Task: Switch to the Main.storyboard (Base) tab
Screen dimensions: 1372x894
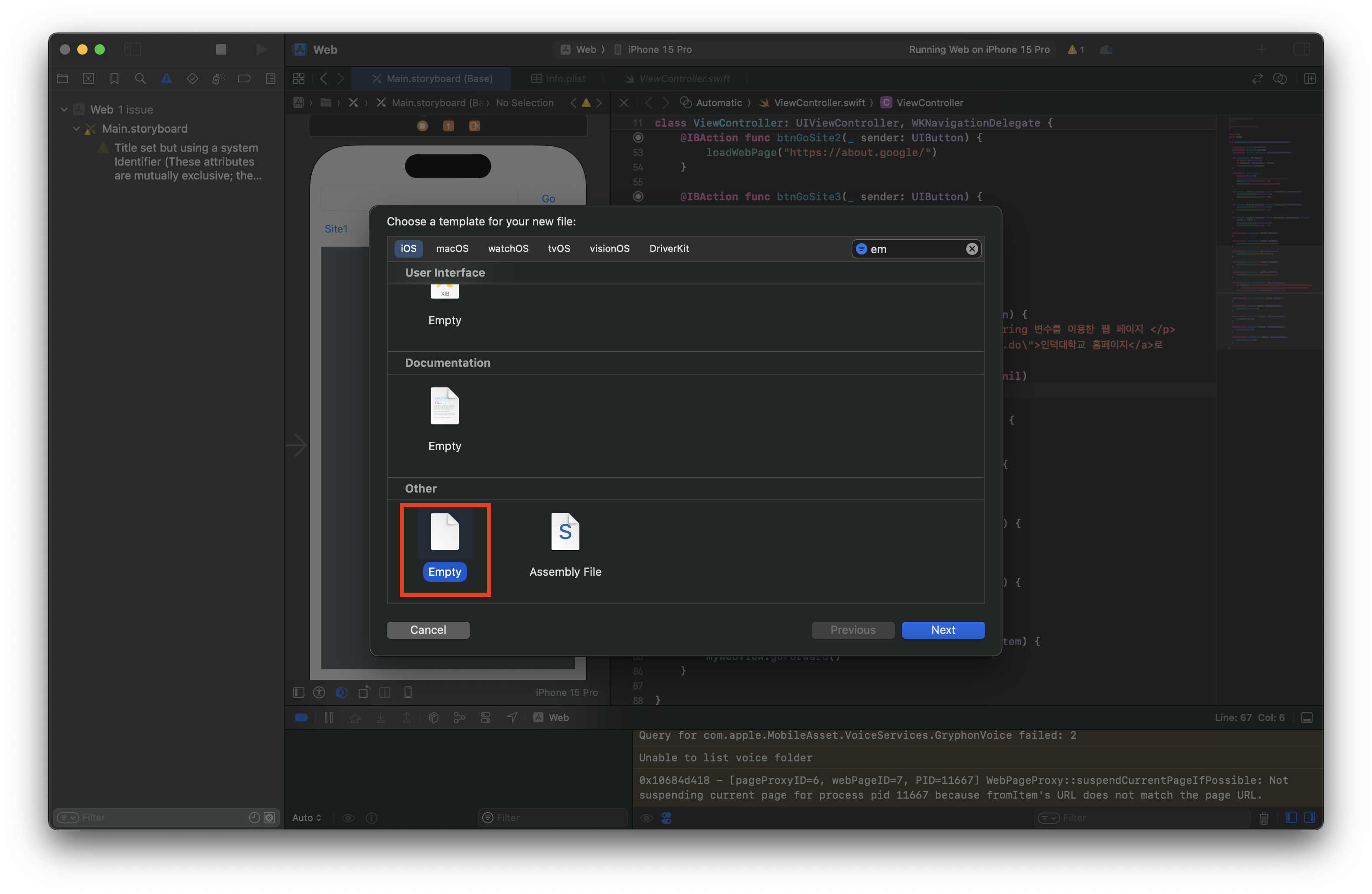Action: pyautogui.click(x=432, y=78)
